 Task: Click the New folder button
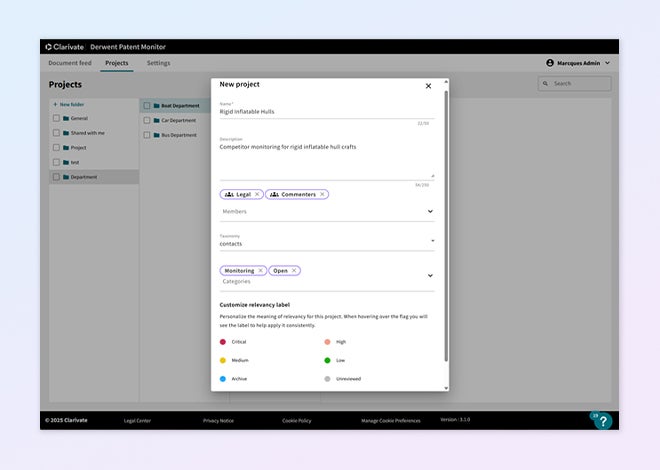click(x=69, y=104)
